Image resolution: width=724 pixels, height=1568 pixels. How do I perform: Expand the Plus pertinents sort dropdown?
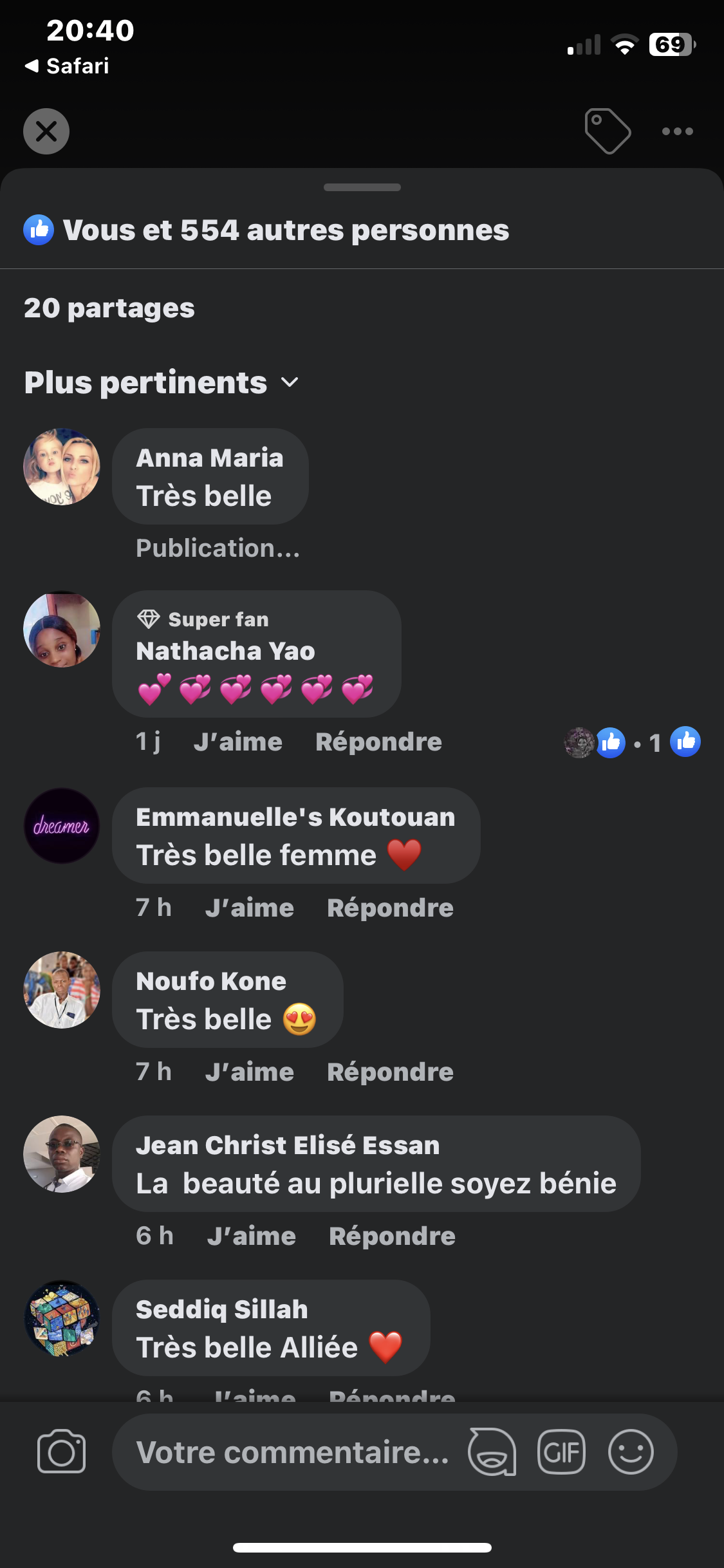tap(162, 382)
